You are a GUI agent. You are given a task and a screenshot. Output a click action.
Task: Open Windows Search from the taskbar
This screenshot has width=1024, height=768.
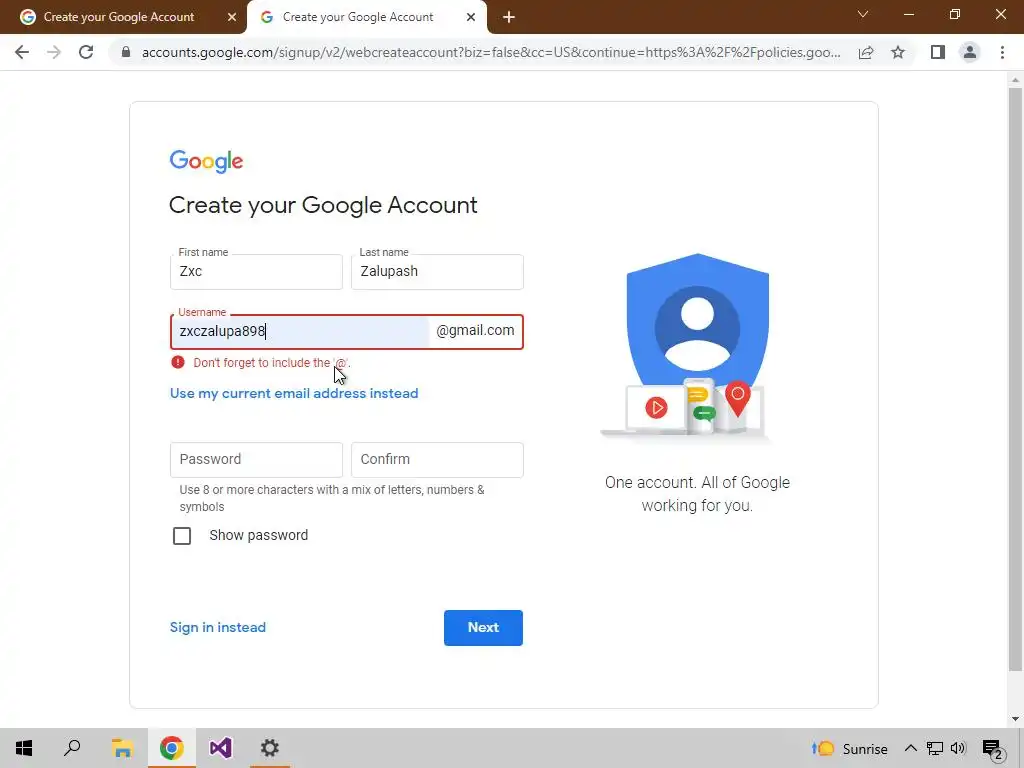[x=72, y=748]
